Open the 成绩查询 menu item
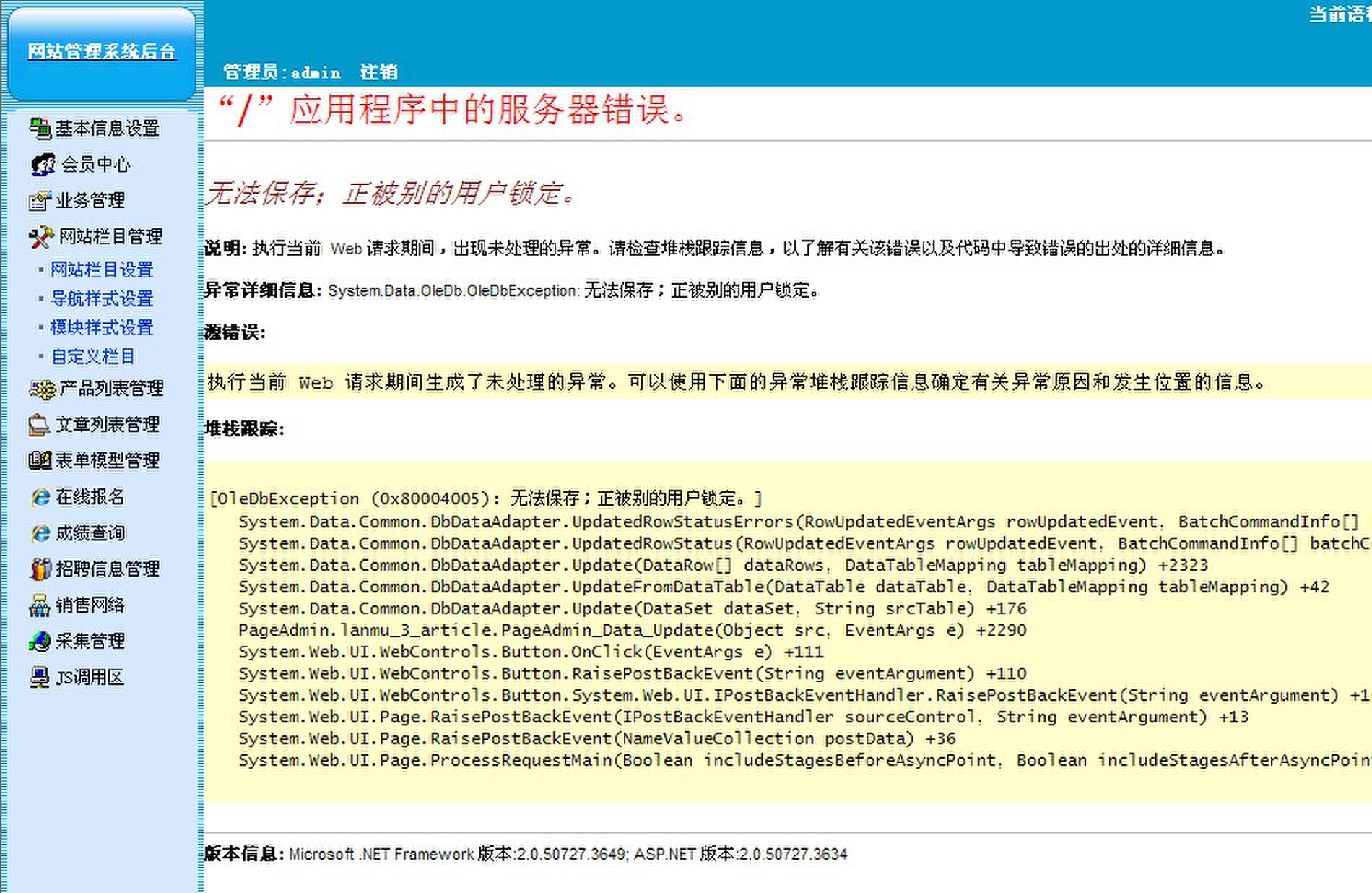This screenshot has width=1372, height=893. 90,533
